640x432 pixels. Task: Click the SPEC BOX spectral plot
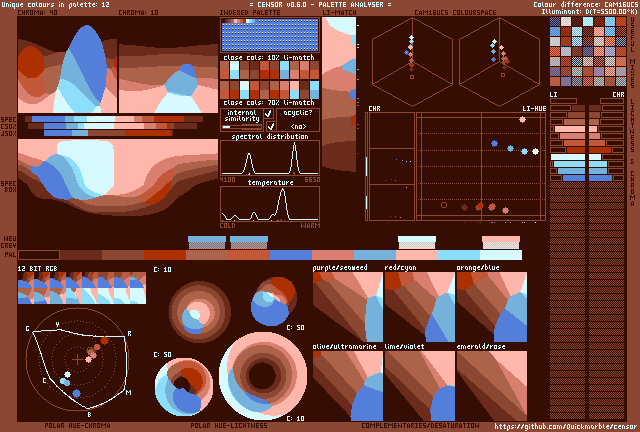(x=118, y=177)
